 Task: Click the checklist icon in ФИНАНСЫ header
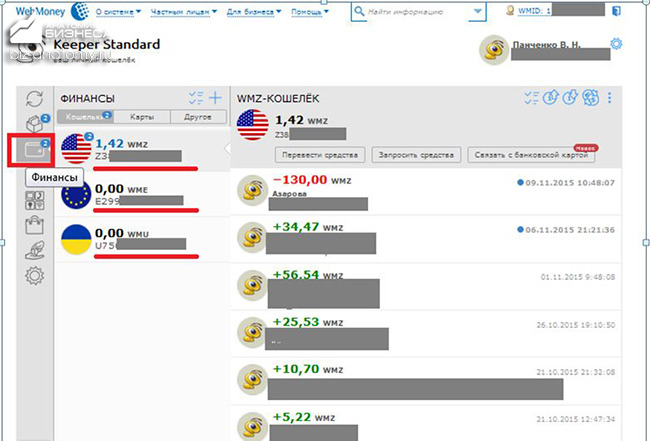[x=196, y=98]
